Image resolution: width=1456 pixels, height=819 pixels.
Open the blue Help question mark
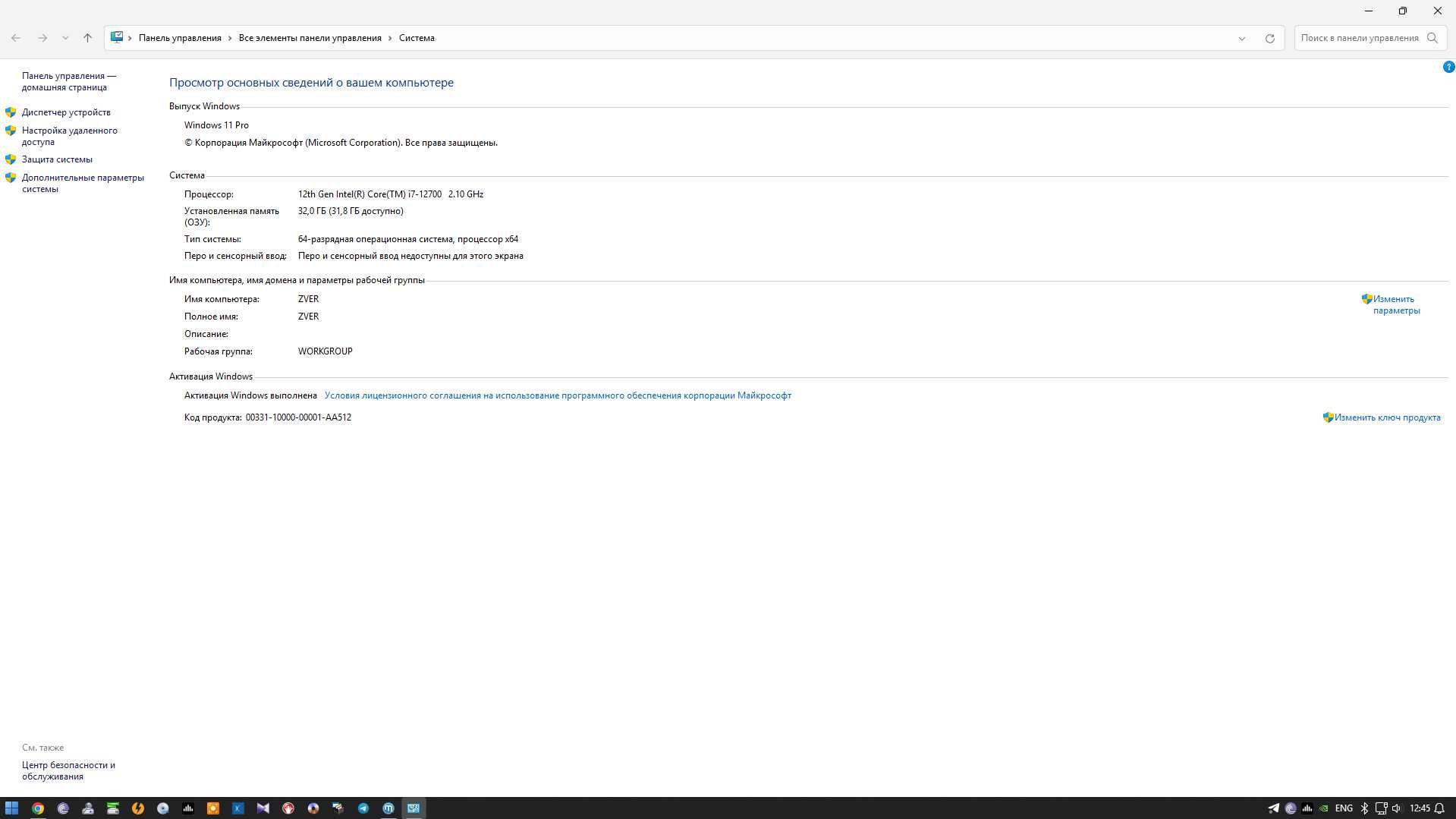(x=1448, y=67)
